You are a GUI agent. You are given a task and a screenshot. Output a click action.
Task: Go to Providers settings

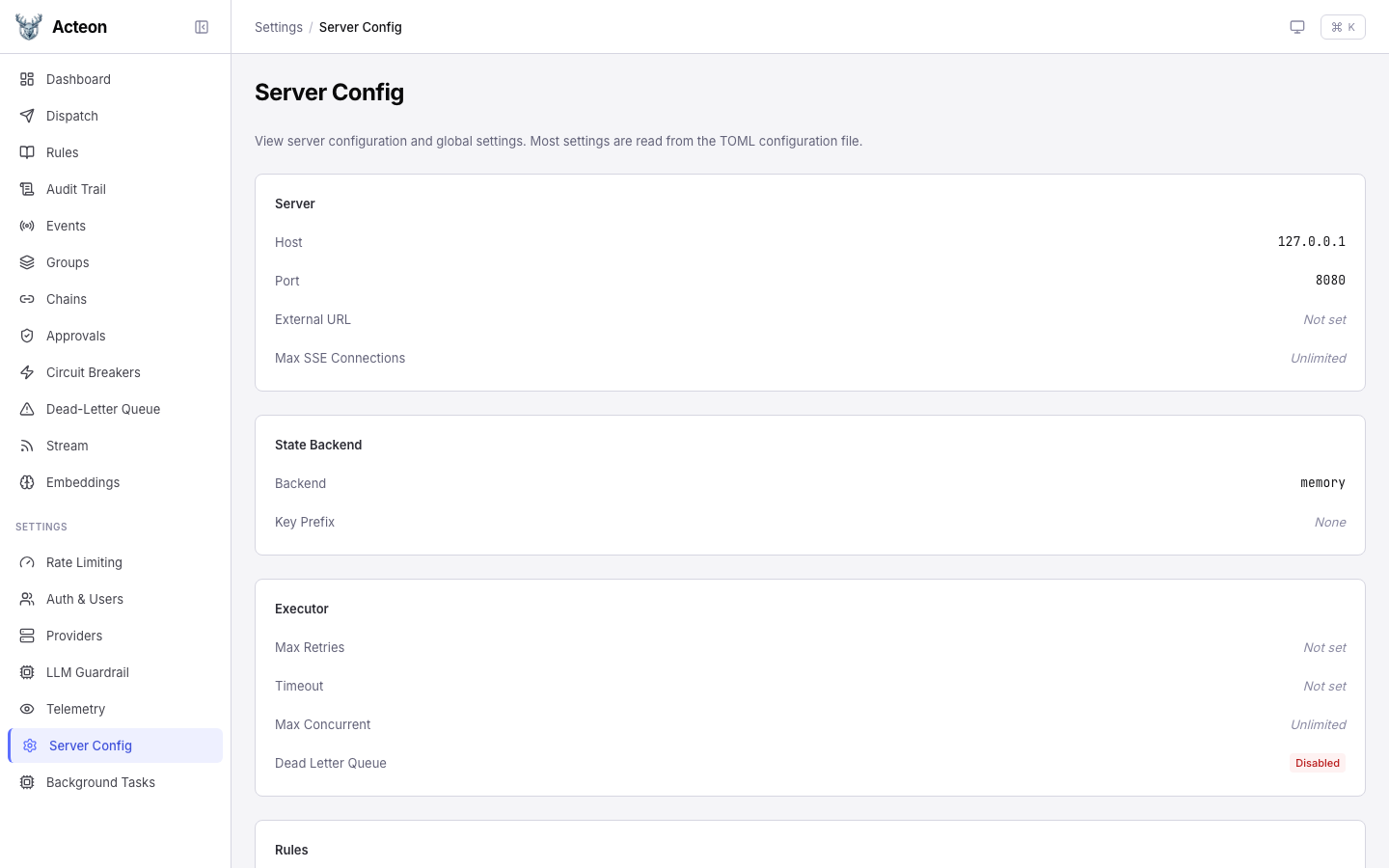[74, 636]
